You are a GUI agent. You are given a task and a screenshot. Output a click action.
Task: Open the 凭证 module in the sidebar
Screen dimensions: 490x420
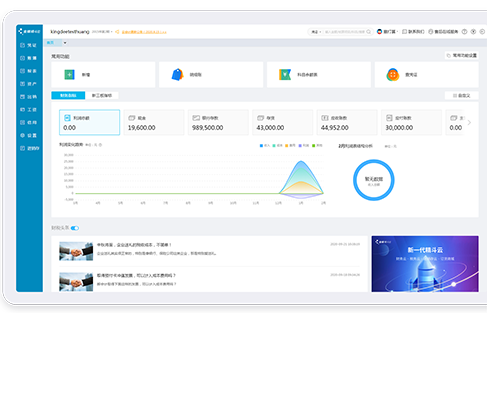click(29, 45)
